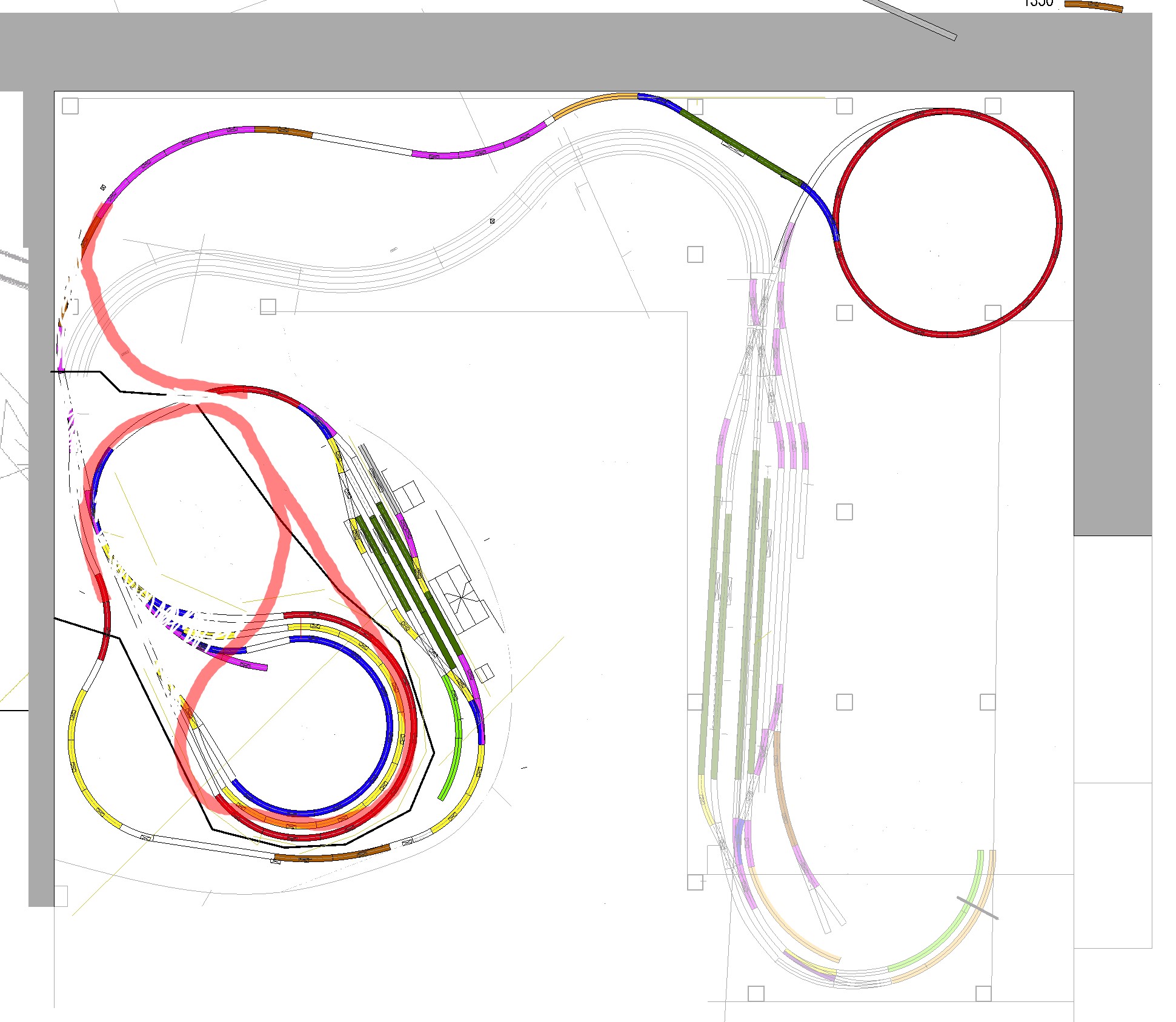
Task: Click the small crossed-box marker near upper-left curve
Action: (x=103, y=188)
